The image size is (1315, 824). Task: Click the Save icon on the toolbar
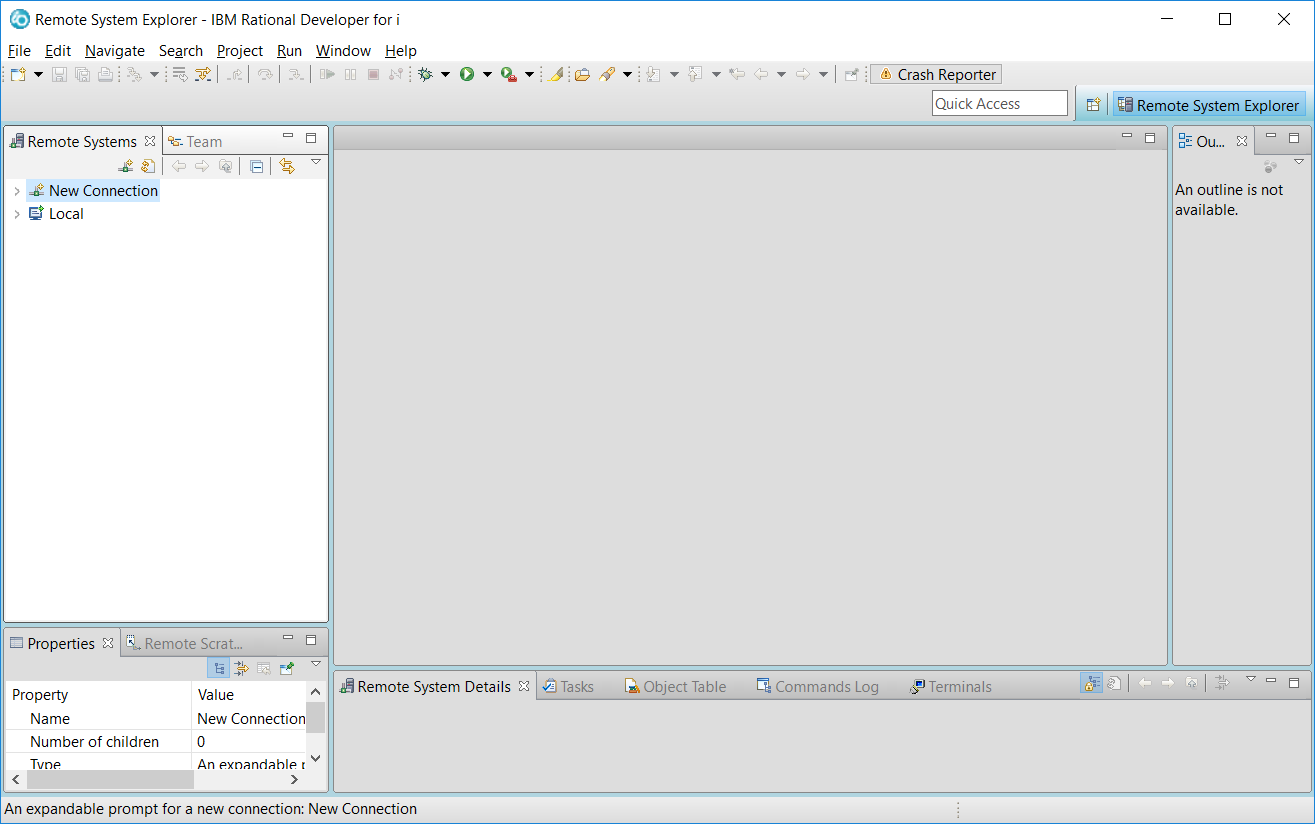[x=59, y=73]
